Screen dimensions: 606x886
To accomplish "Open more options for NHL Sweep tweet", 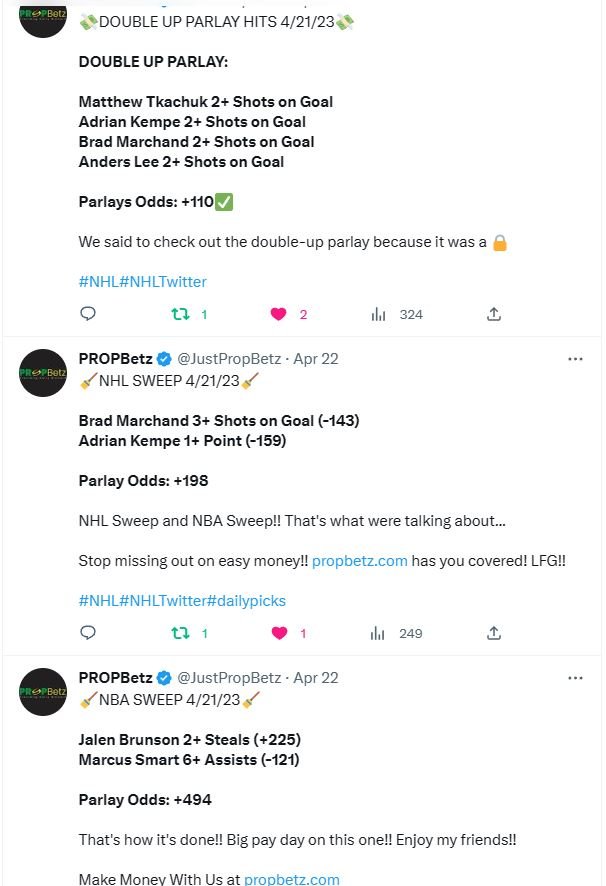I will pyautogui.click(x=575, y=359).
